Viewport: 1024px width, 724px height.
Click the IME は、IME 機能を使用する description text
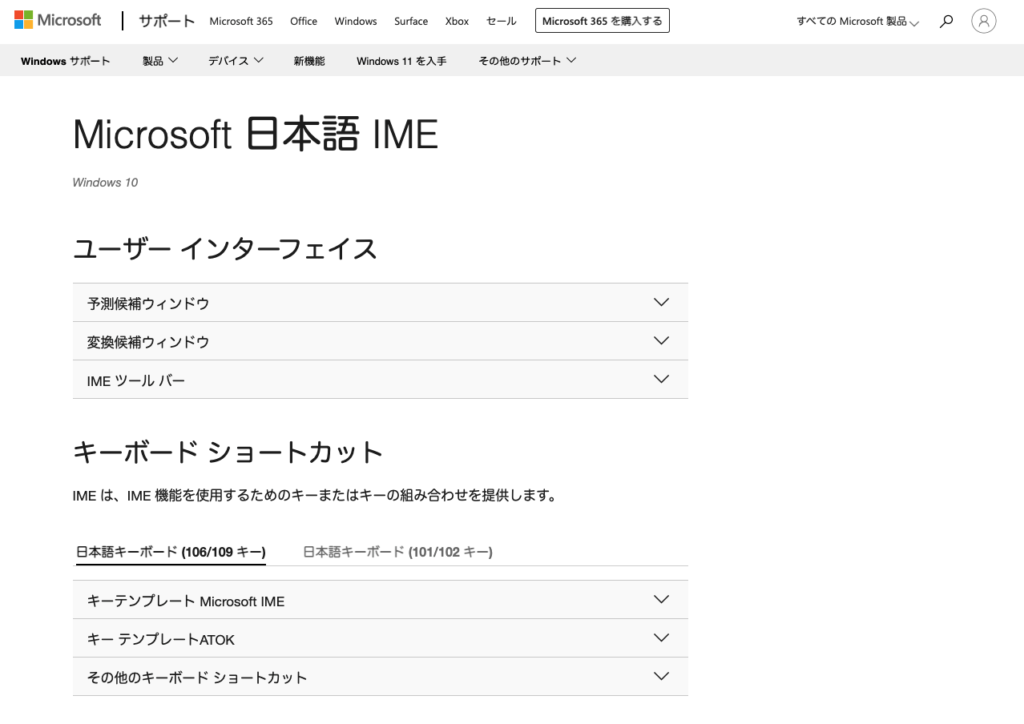click(315, 496)
